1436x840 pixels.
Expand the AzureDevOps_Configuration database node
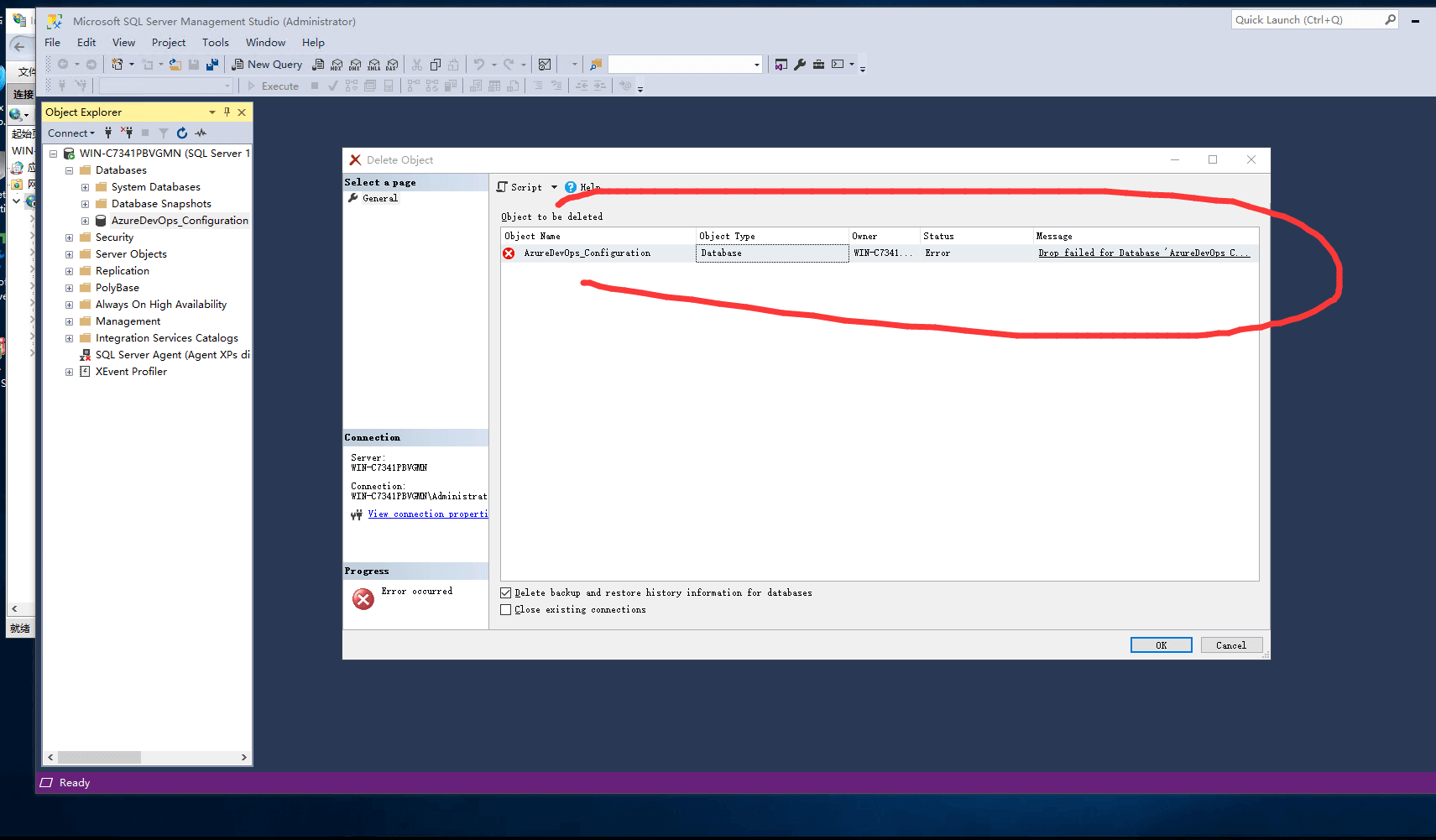(x=85, y=221)
